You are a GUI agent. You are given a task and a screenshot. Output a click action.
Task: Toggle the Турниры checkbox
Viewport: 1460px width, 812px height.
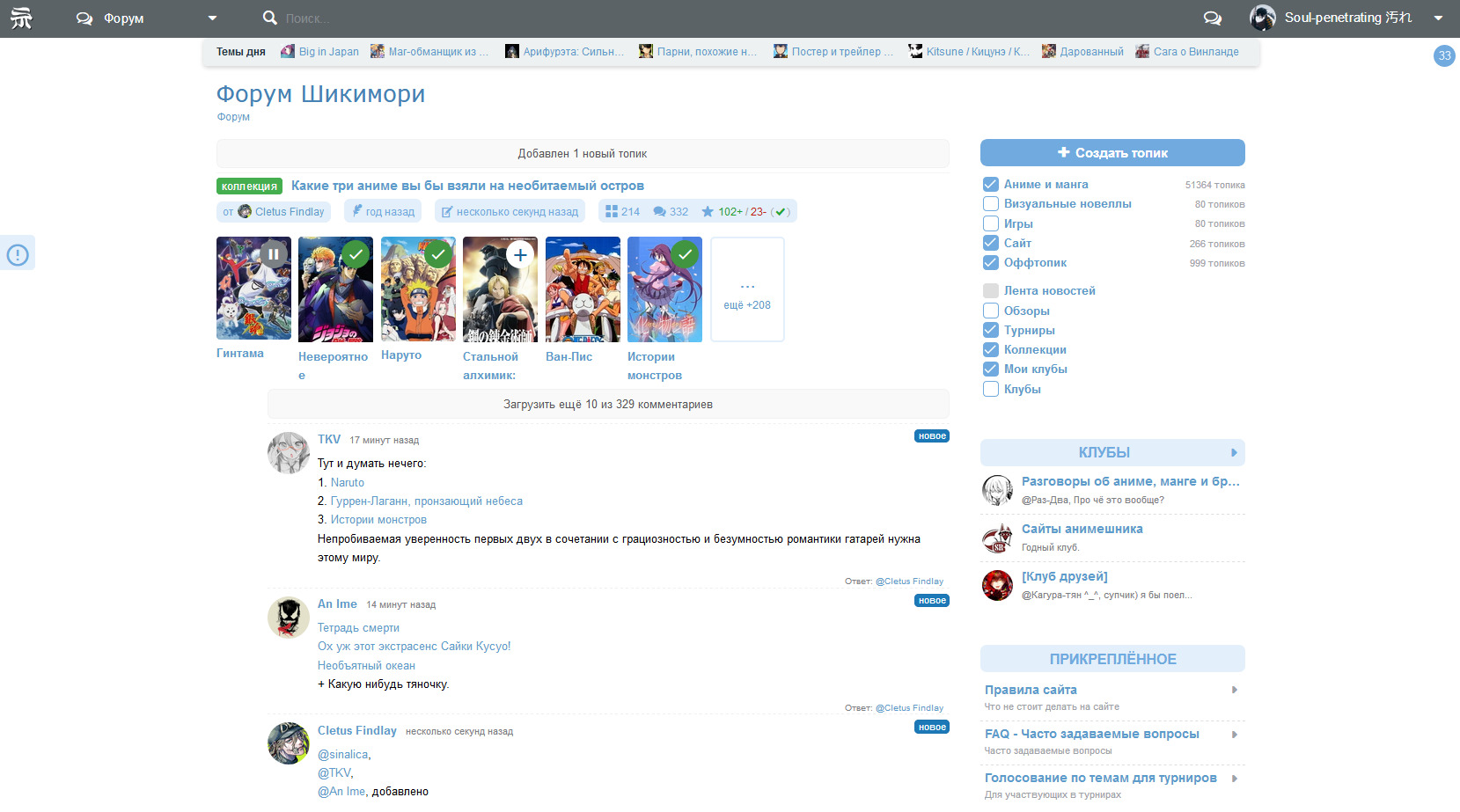990,330
